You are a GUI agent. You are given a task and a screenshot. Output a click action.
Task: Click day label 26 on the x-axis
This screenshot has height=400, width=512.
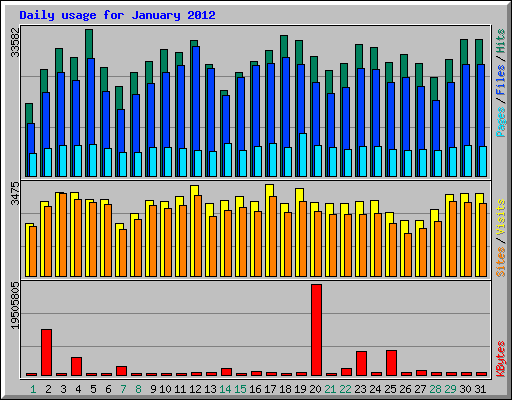405,389
